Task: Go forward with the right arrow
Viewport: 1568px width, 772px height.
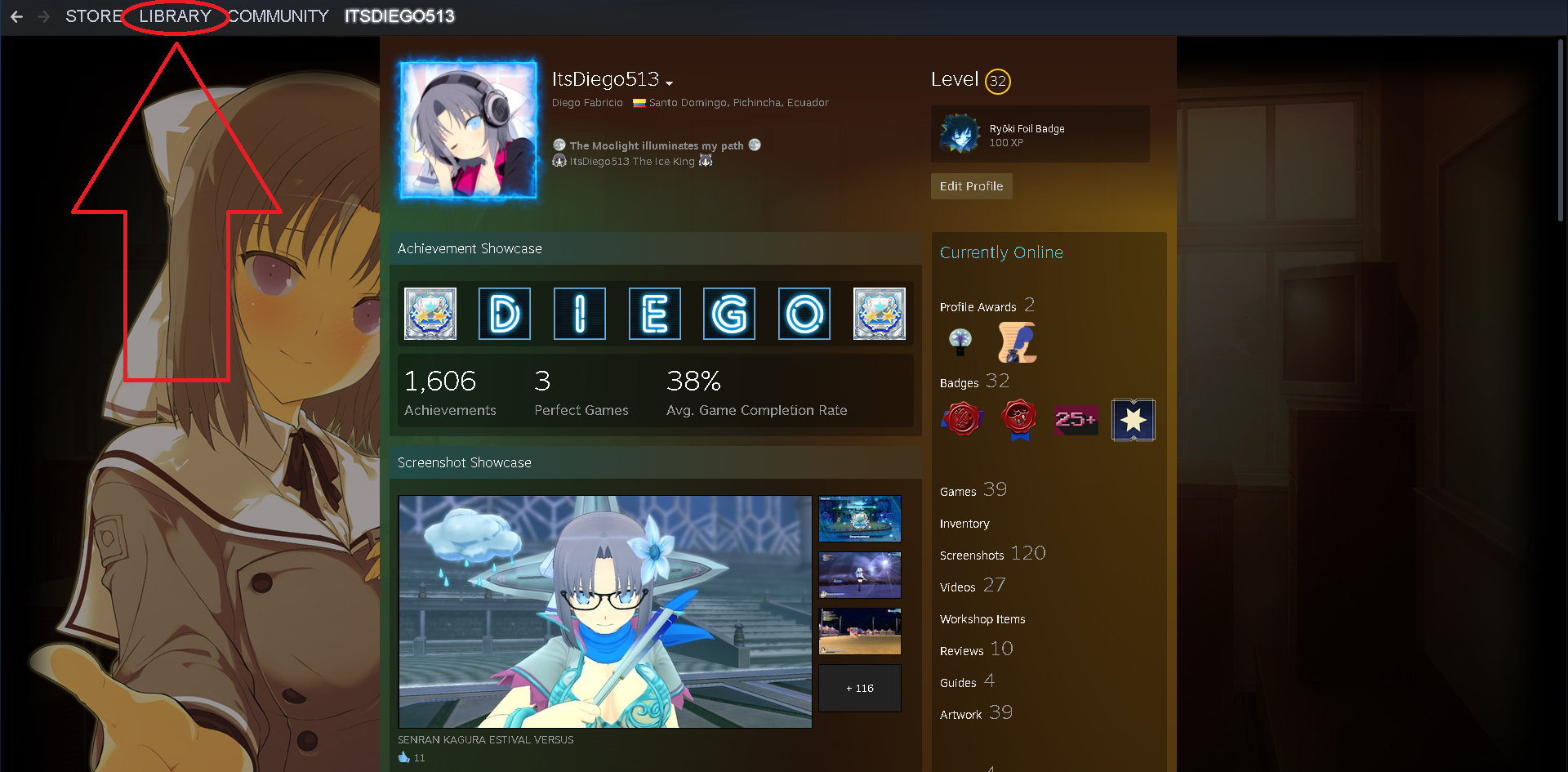Action: 44,16
